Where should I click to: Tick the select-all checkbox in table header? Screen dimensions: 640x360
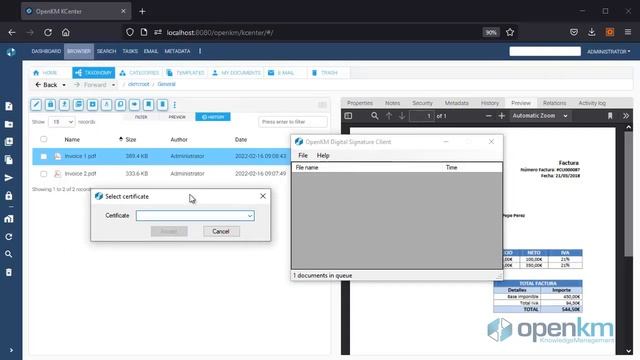44,139
